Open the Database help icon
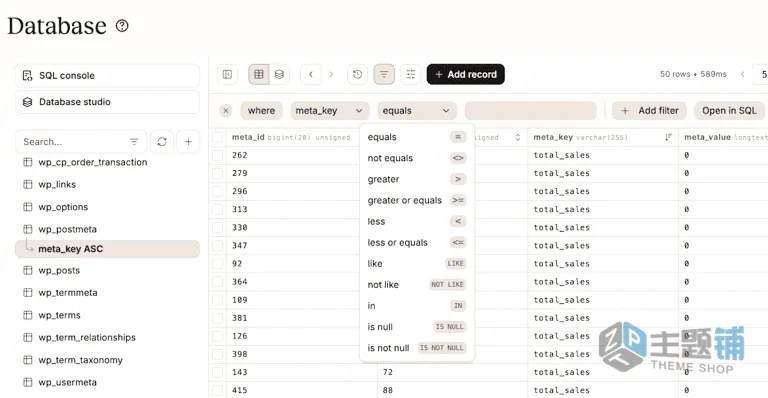This screenshot has width=768, height=398. click(x=122, y=25)
